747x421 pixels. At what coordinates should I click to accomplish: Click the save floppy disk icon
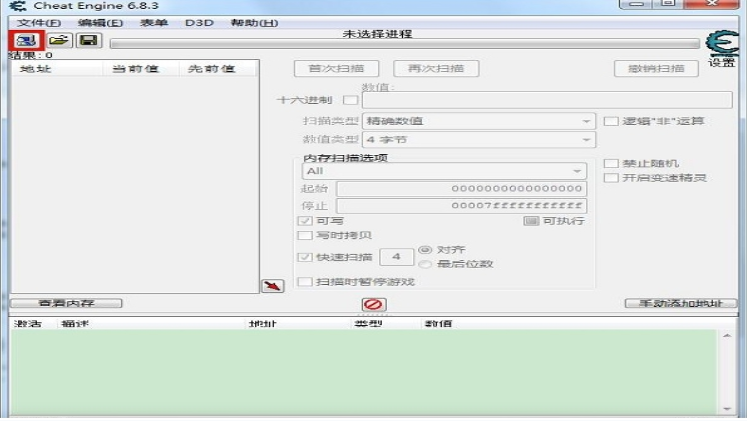tap(89, 40)
